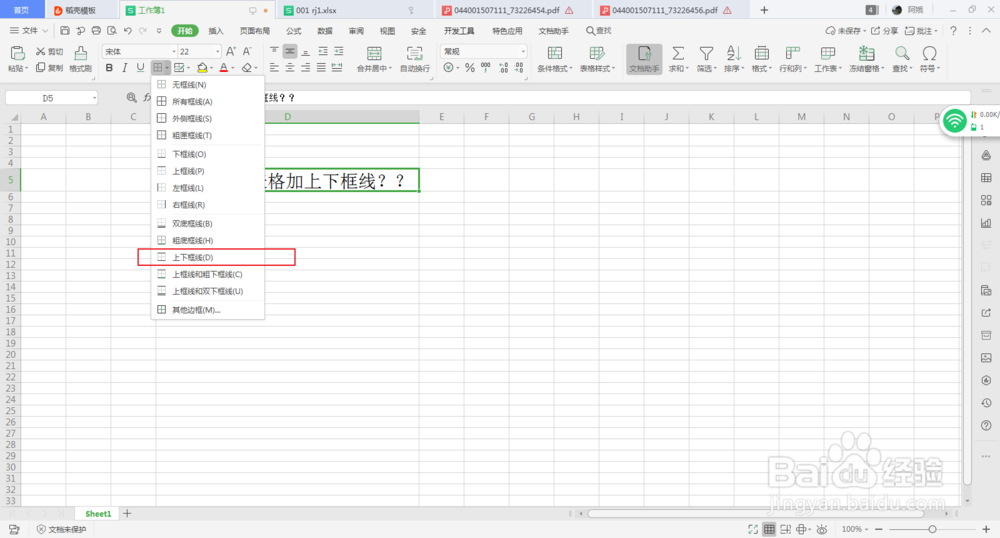
Task: Add a new sheet with plus button
Action: [128, 513]
